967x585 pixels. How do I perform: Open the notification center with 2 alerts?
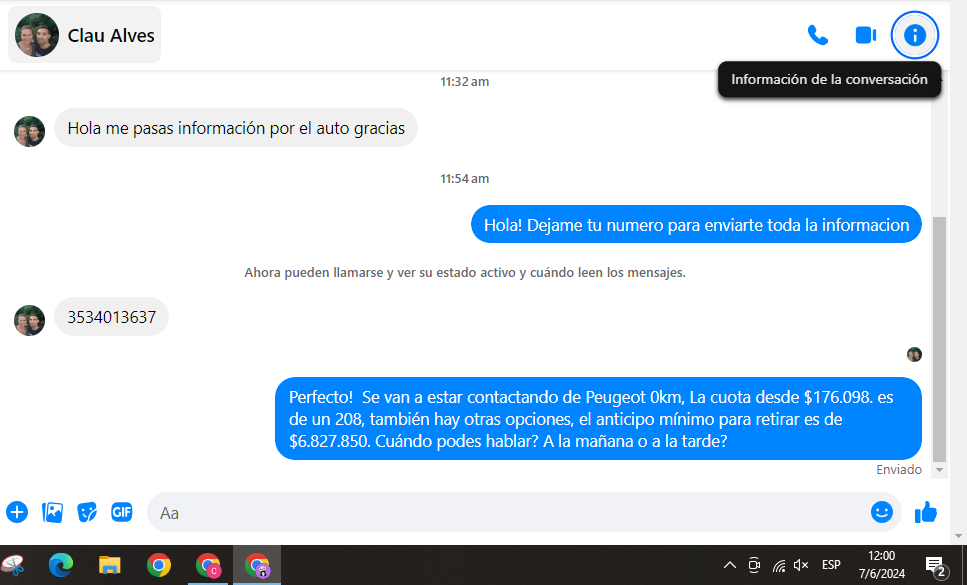[936, 565]
